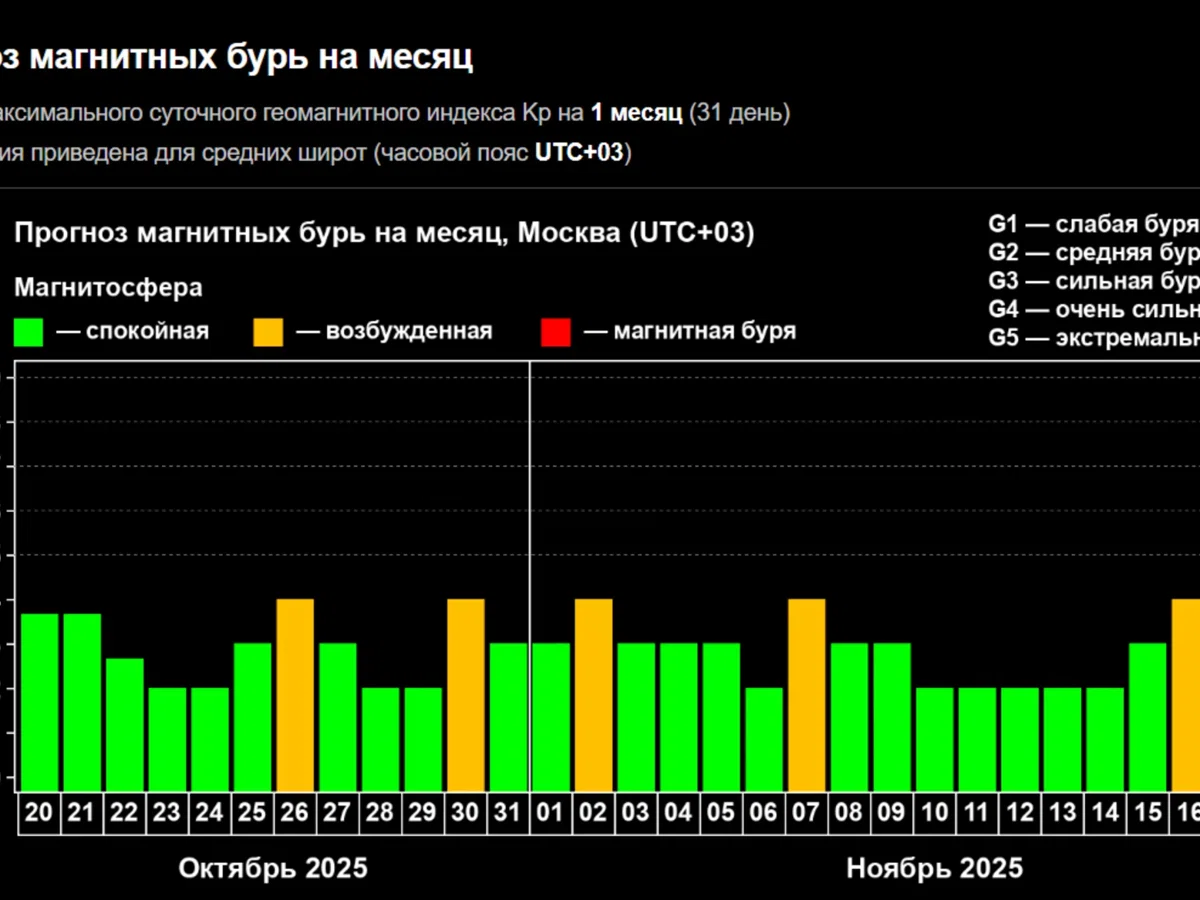Select the date label 10

click(935, 813)
